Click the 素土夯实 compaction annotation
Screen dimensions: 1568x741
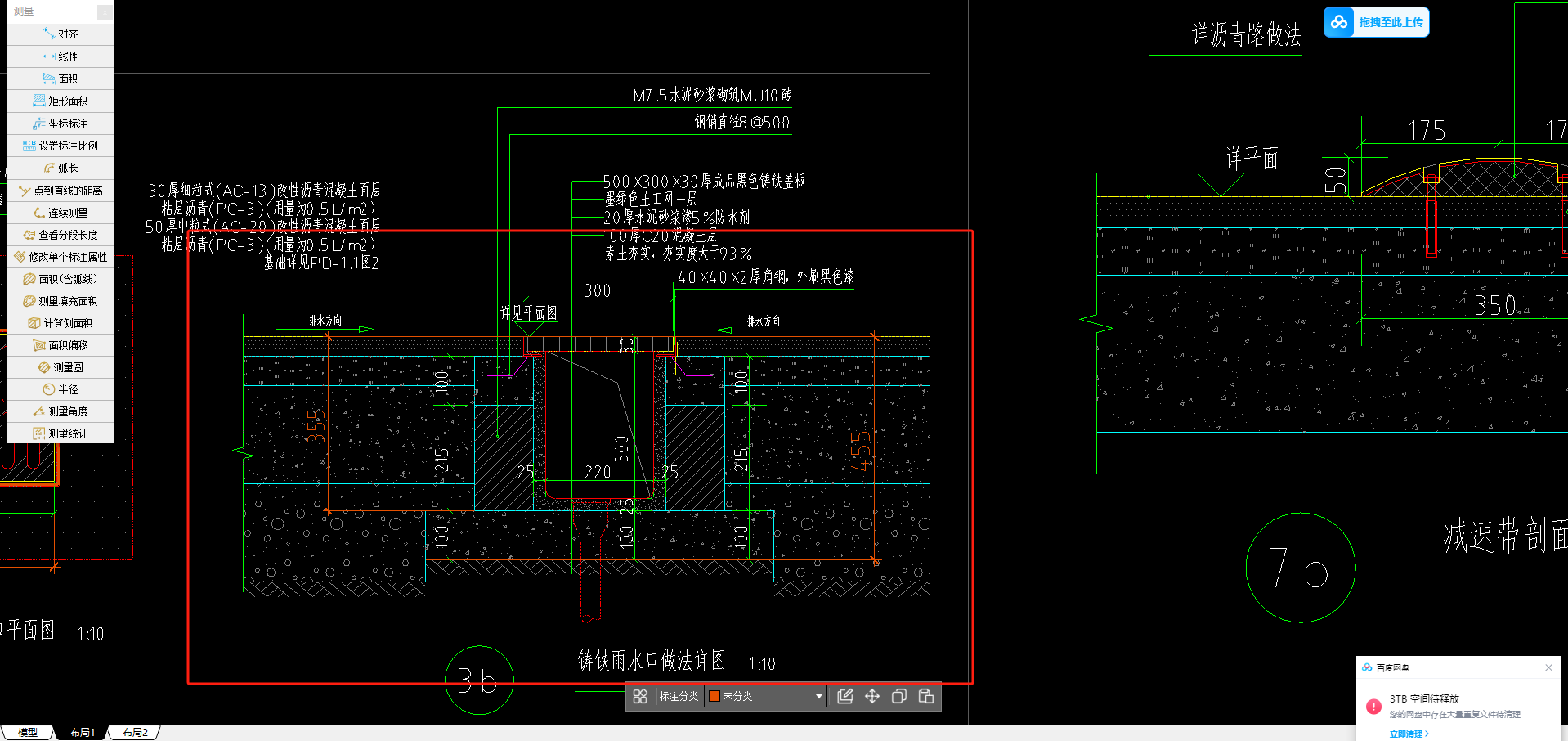coord(679,254)
